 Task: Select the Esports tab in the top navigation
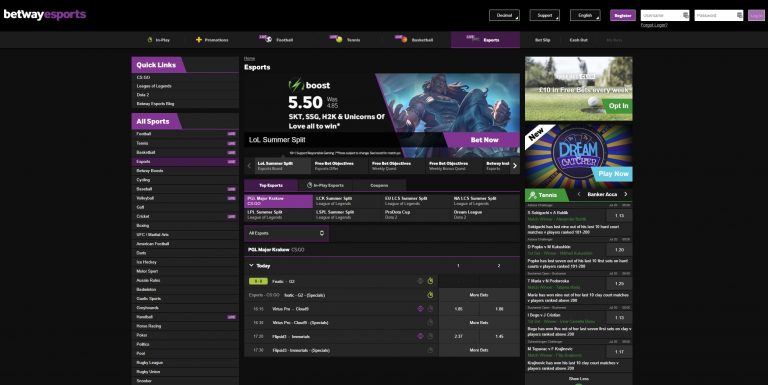(x=485, y=40)
